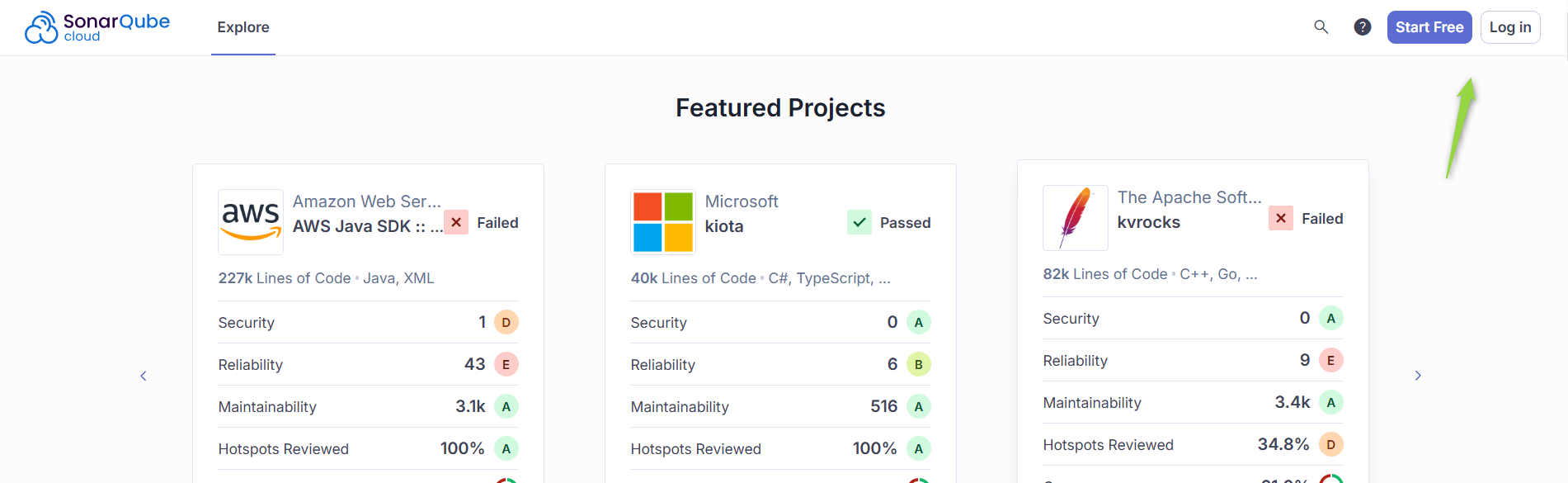
Task: Click the Apache feather logo thumbnail
Action: (x=1076, y=218)
